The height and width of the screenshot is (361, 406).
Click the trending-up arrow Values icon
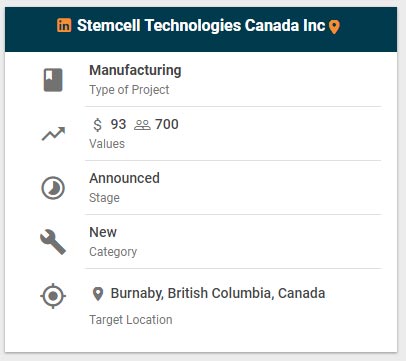[x=53, y=134]
